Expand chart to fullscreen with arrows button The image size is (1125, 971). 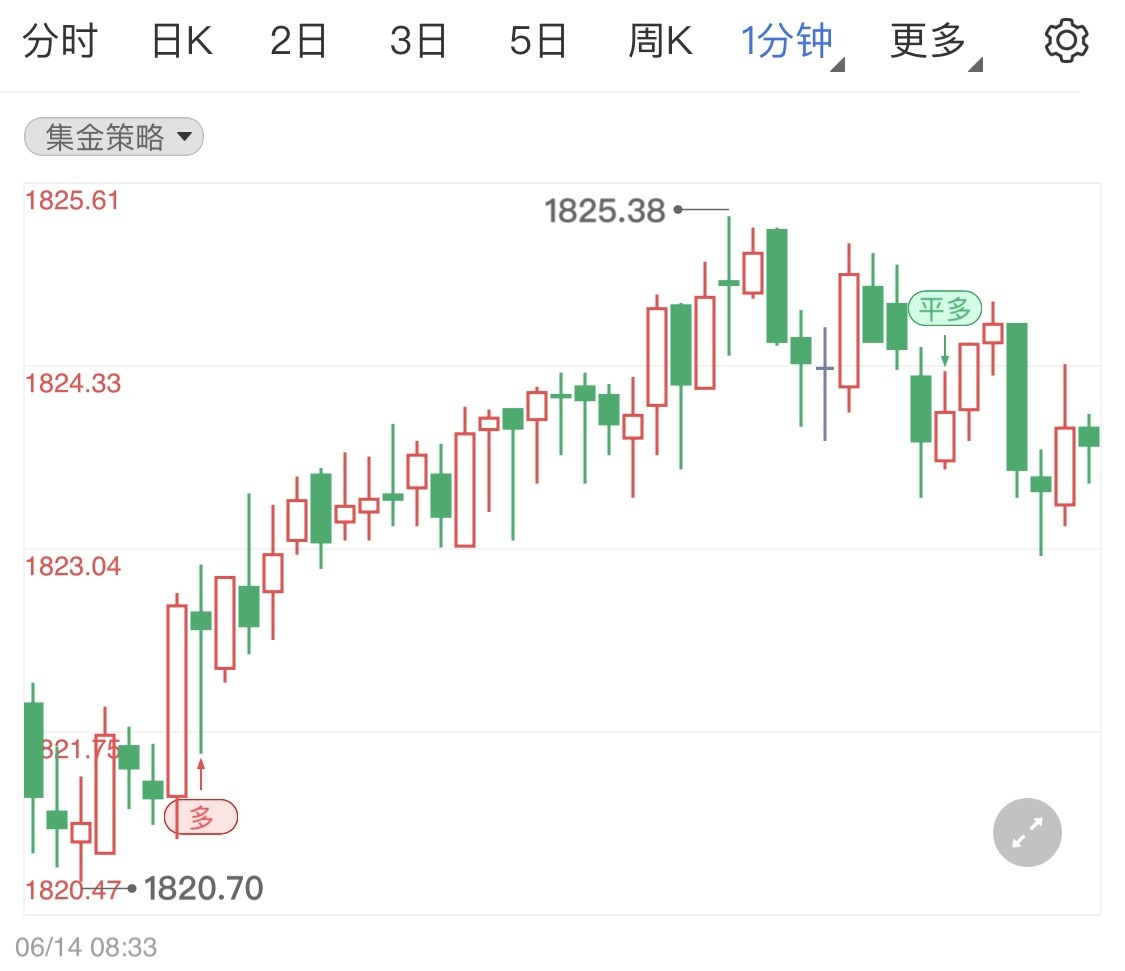tap(1027, 832)
